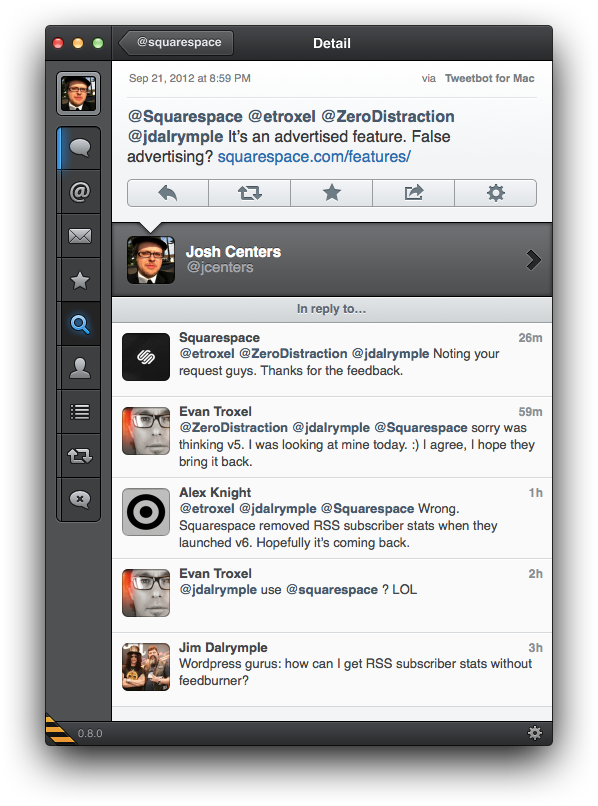The image size is (598, 806).
Task: Open tweet actions gear menu
Action: coord(496,193)
